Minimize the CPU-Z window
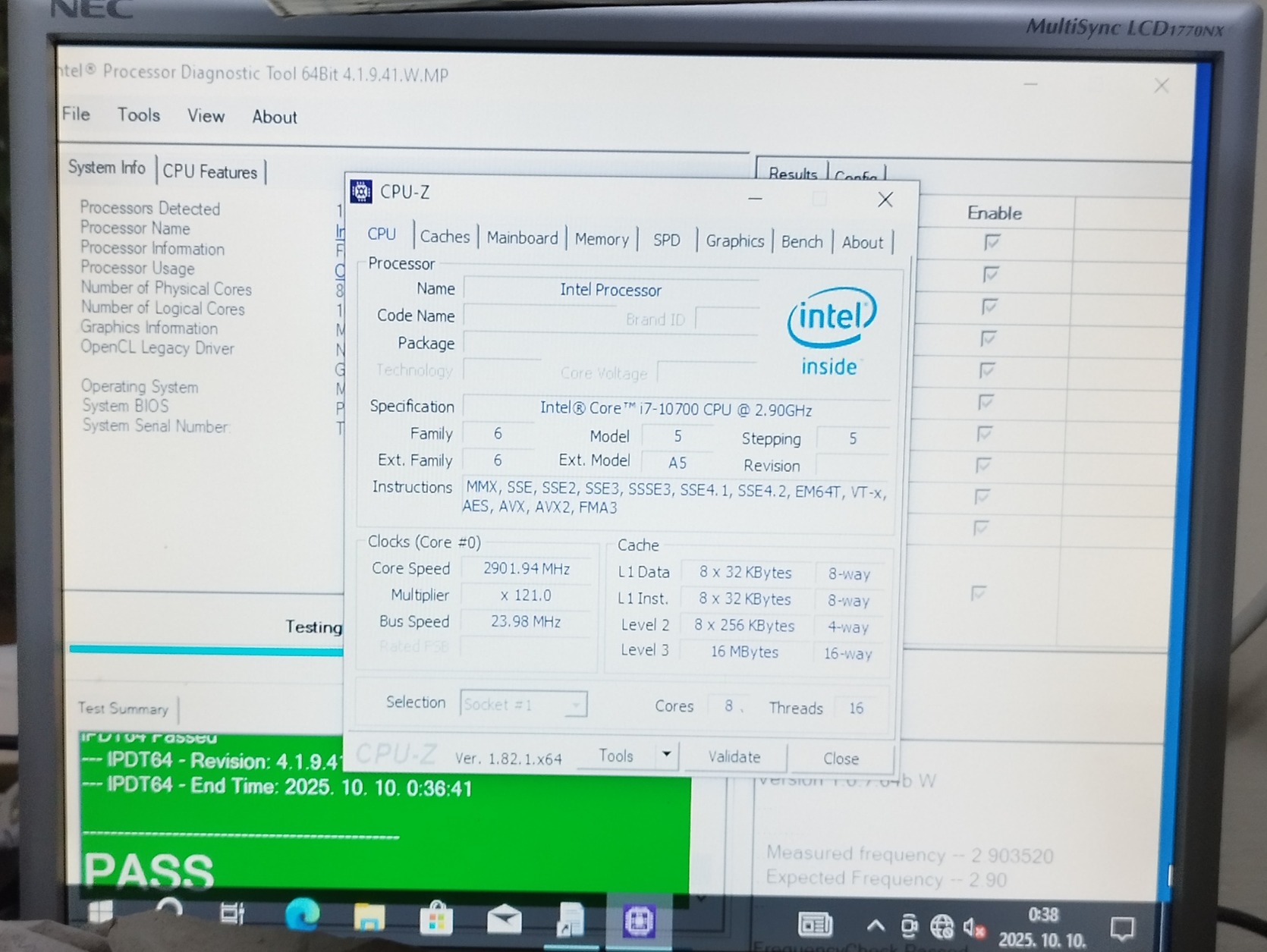 coord(755,198)
